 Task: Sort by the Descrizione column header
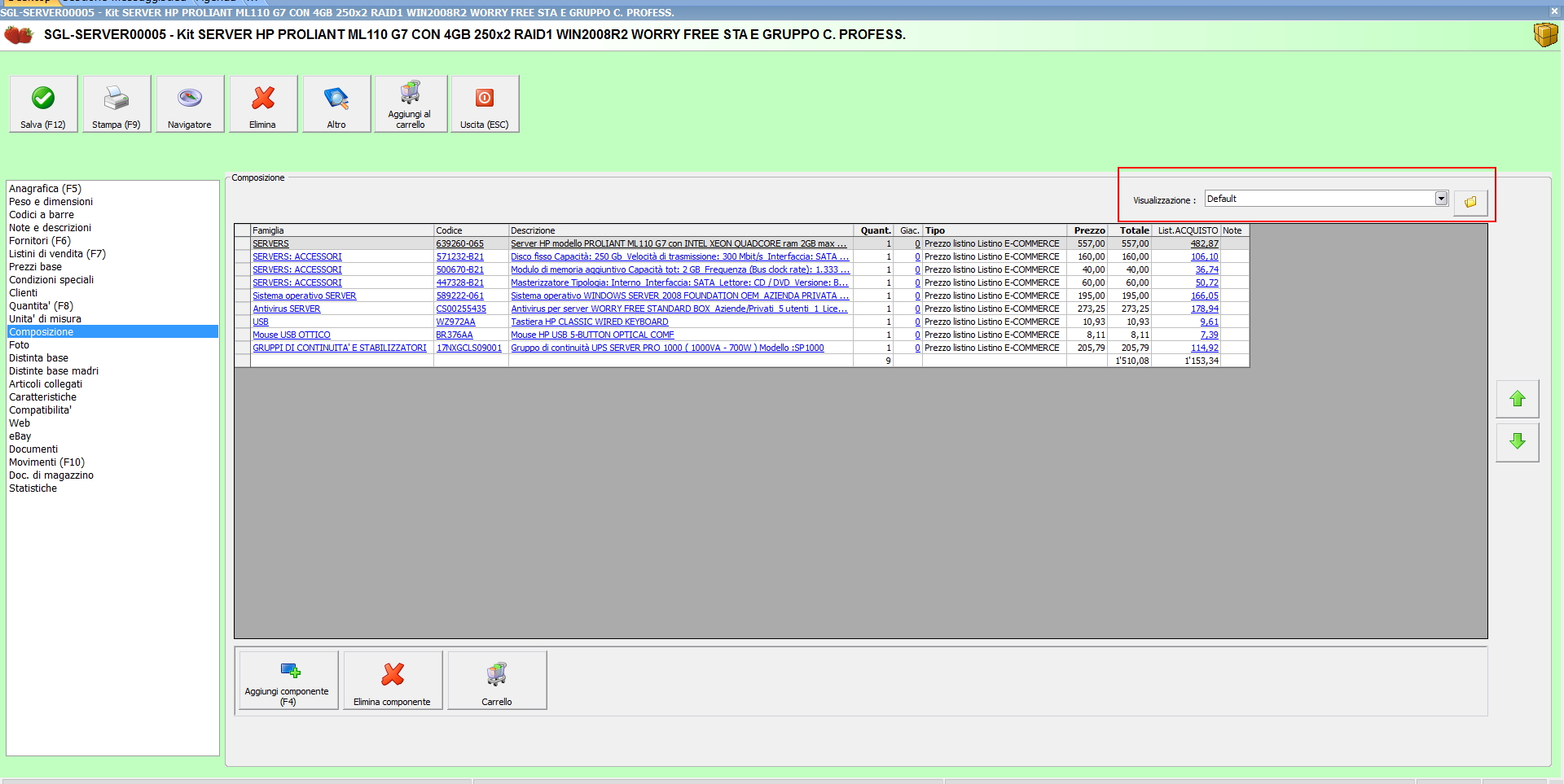pos(681,230)
